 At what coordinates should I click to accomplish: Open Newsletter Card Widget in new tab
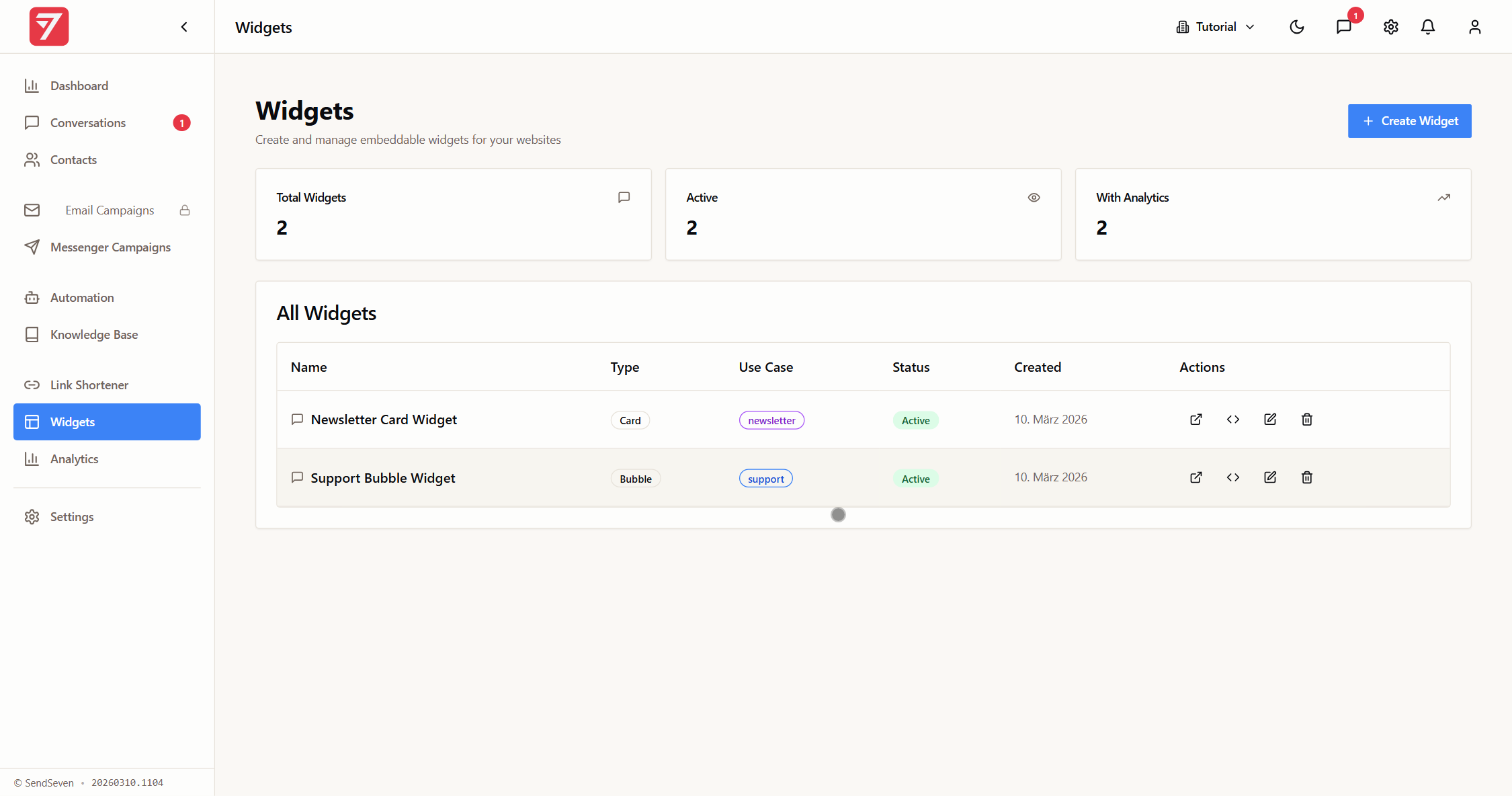tap(1196, 420)
